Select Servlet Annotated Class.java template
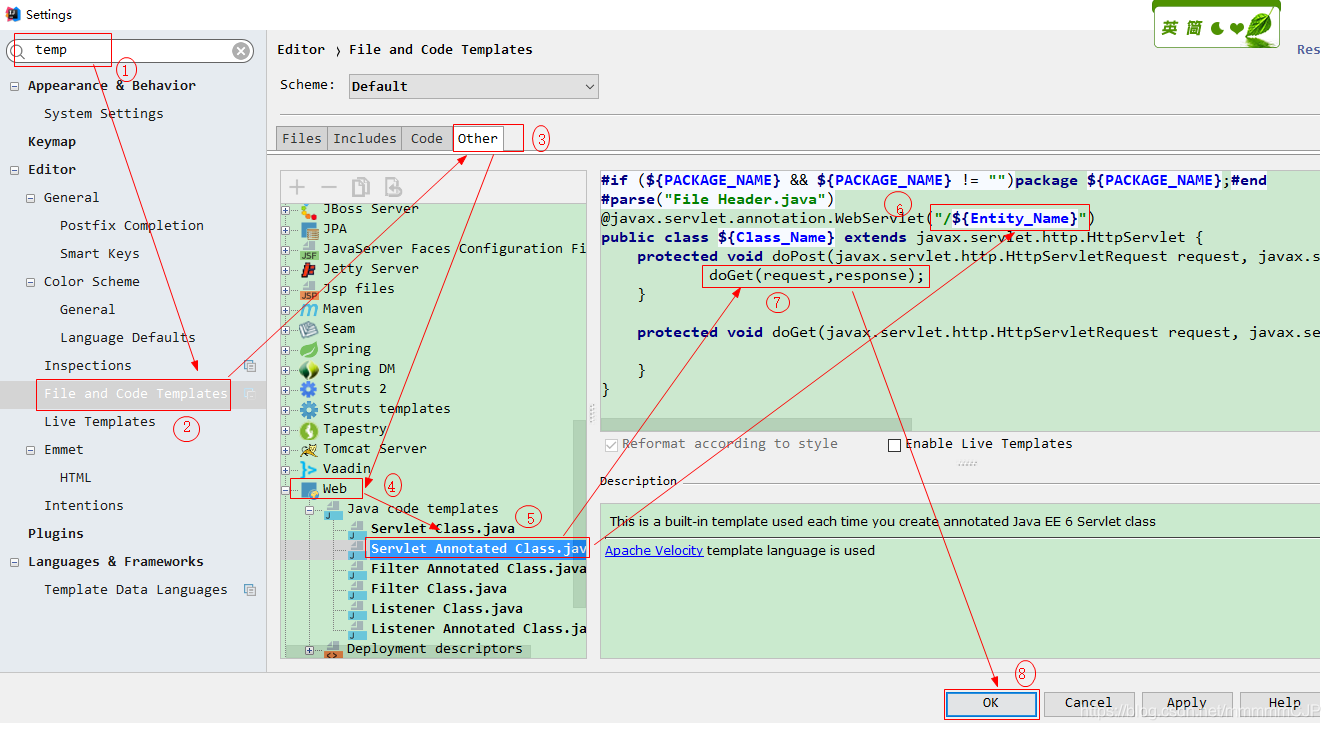 [x=478, y=549]
